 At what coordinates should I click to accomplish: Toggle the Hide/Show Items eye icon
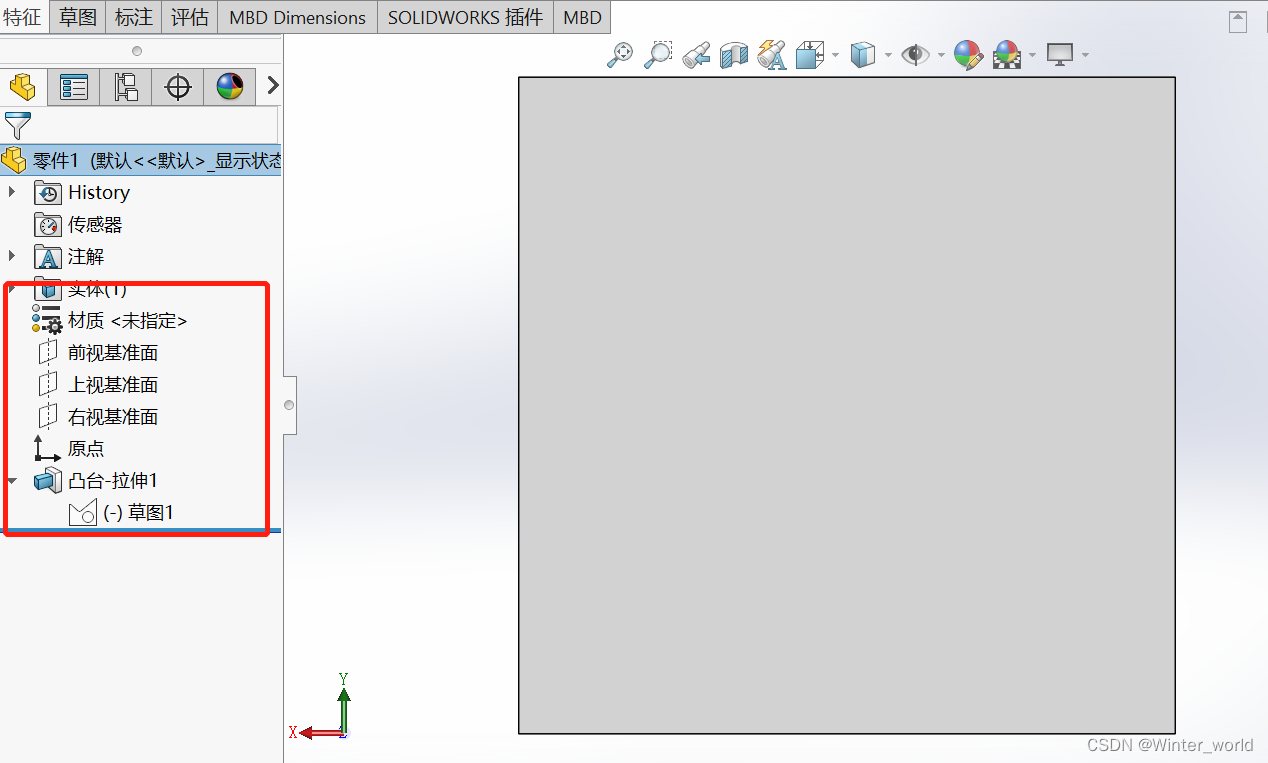click(914, 55)
